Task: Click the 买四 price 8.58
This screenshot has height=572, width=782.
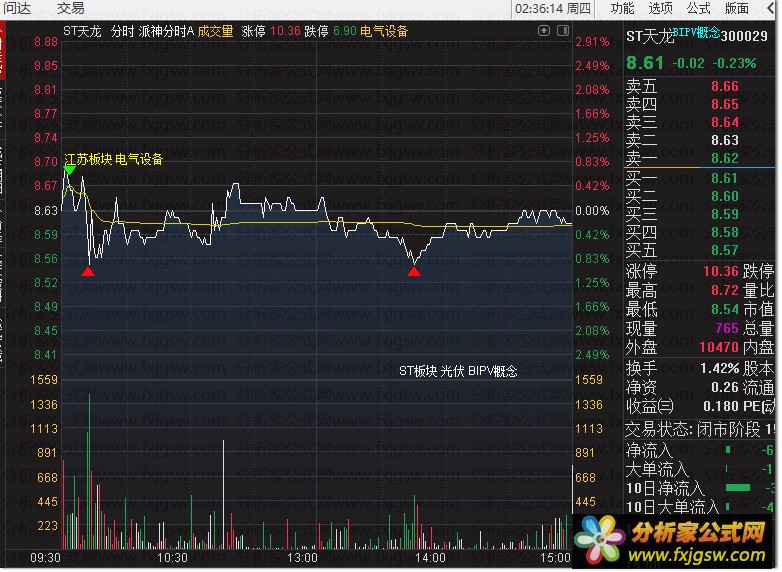Action: tap(725, 232)
